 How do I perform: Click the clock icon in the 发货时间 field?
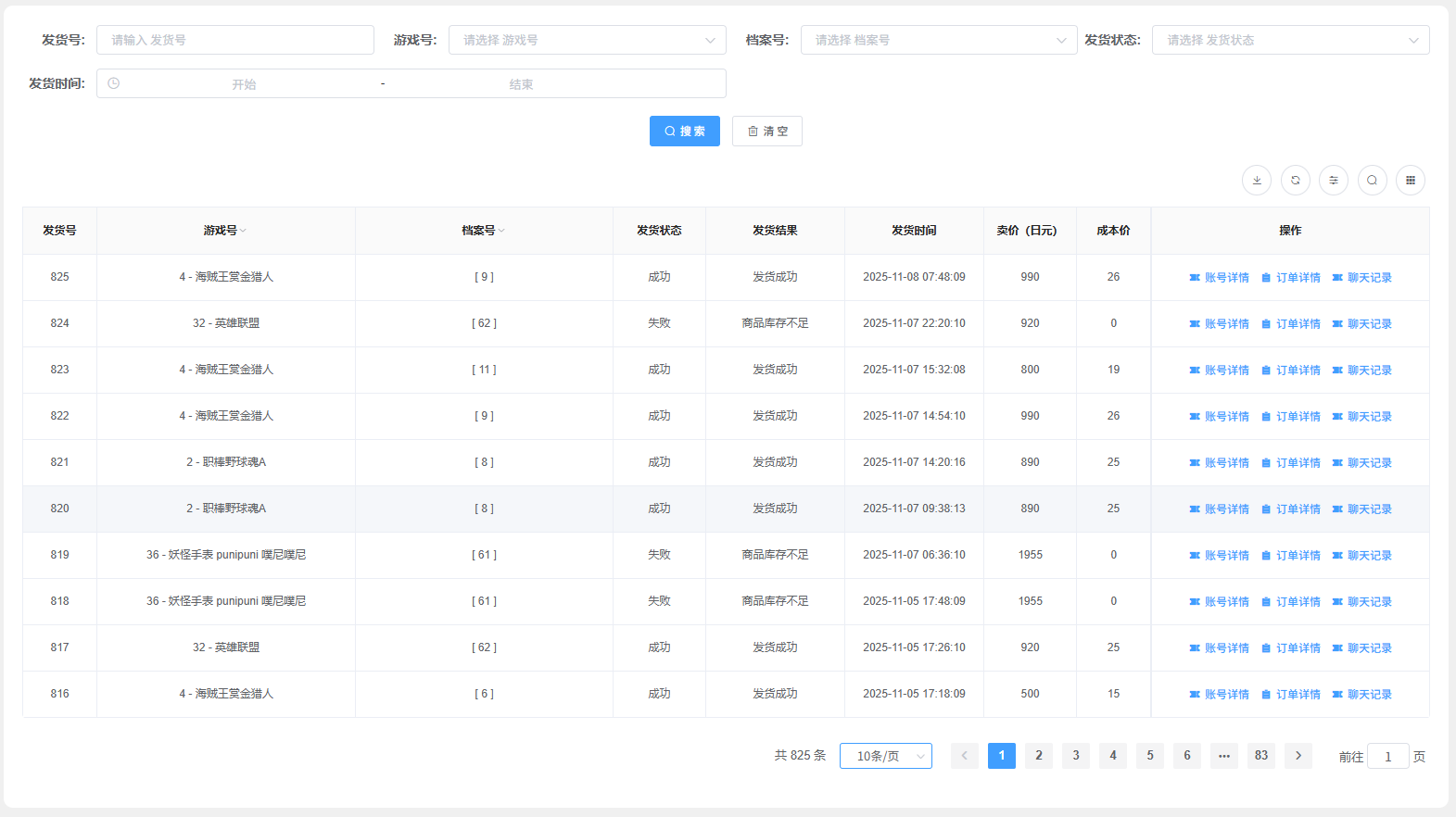pos(114,83)
